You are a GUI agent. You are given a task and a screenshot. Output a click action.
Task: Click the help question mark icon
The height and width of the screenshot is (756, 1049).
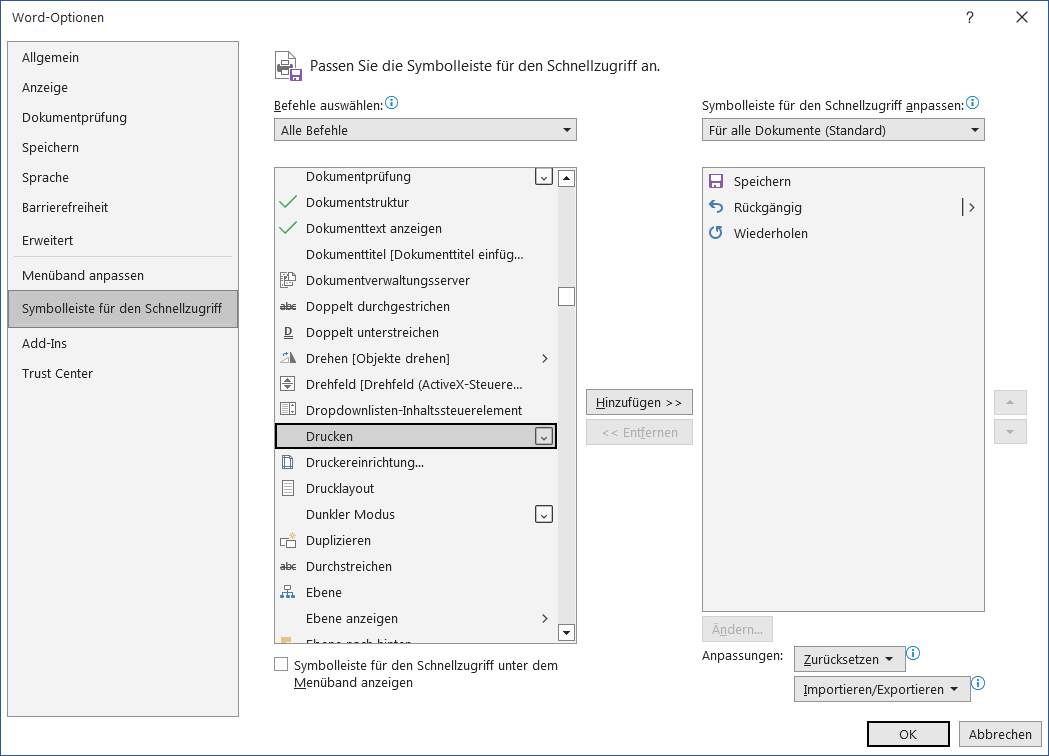point(969,17)
